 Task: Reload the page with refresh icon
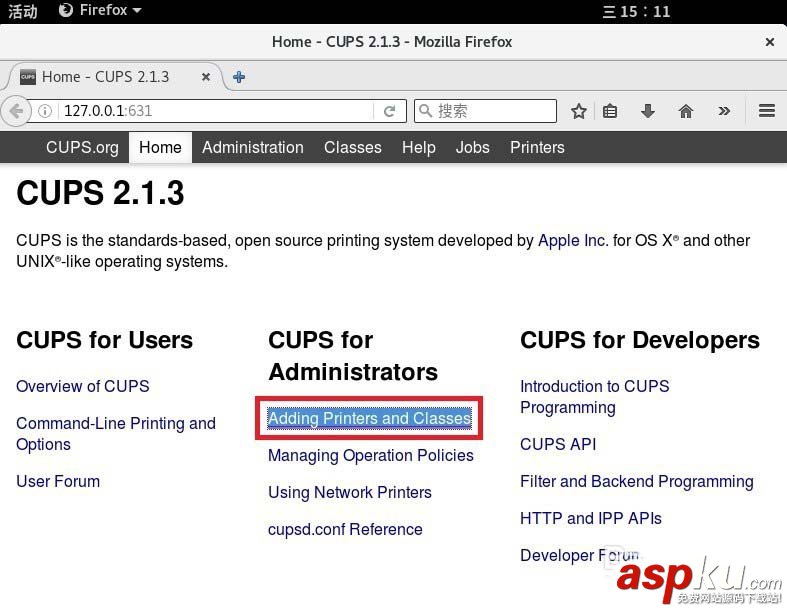pos(389,111)
